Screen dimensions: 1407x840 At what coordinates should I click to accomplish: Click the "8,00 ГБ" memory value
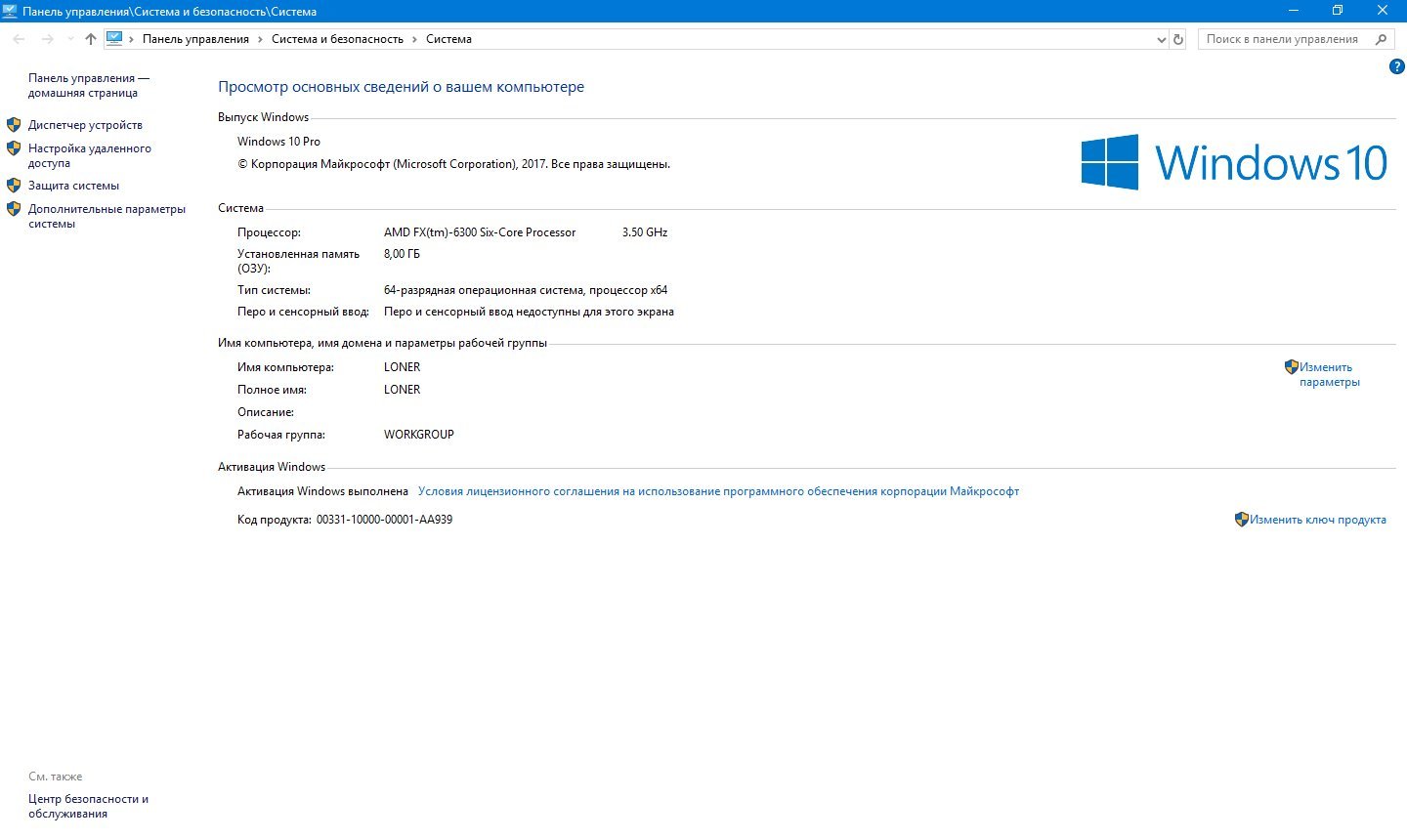402,254
